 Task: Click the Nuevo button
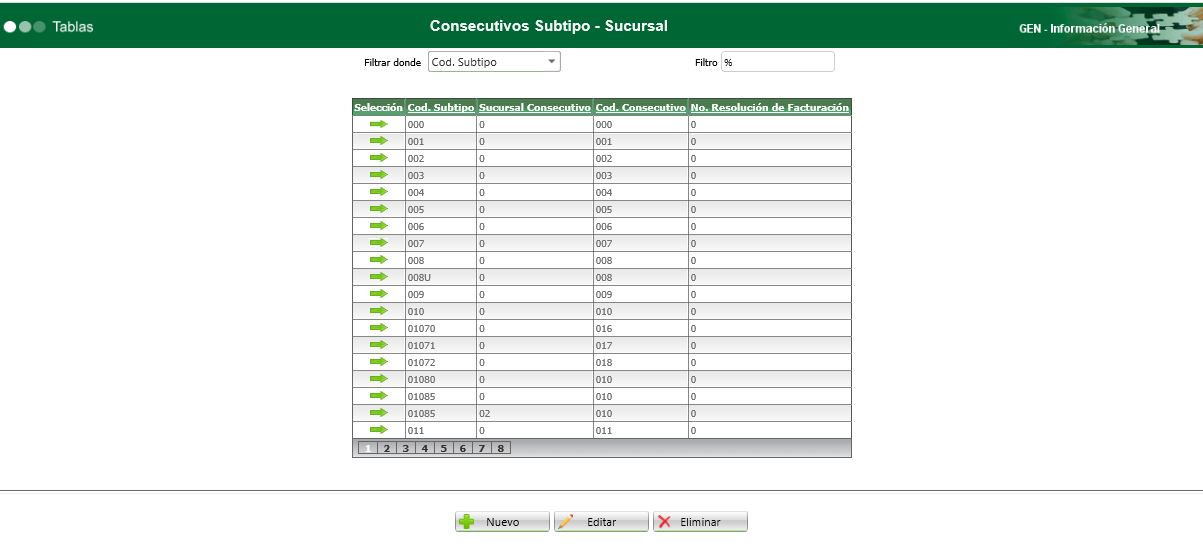pyautogui.click(x=503, y=522)
